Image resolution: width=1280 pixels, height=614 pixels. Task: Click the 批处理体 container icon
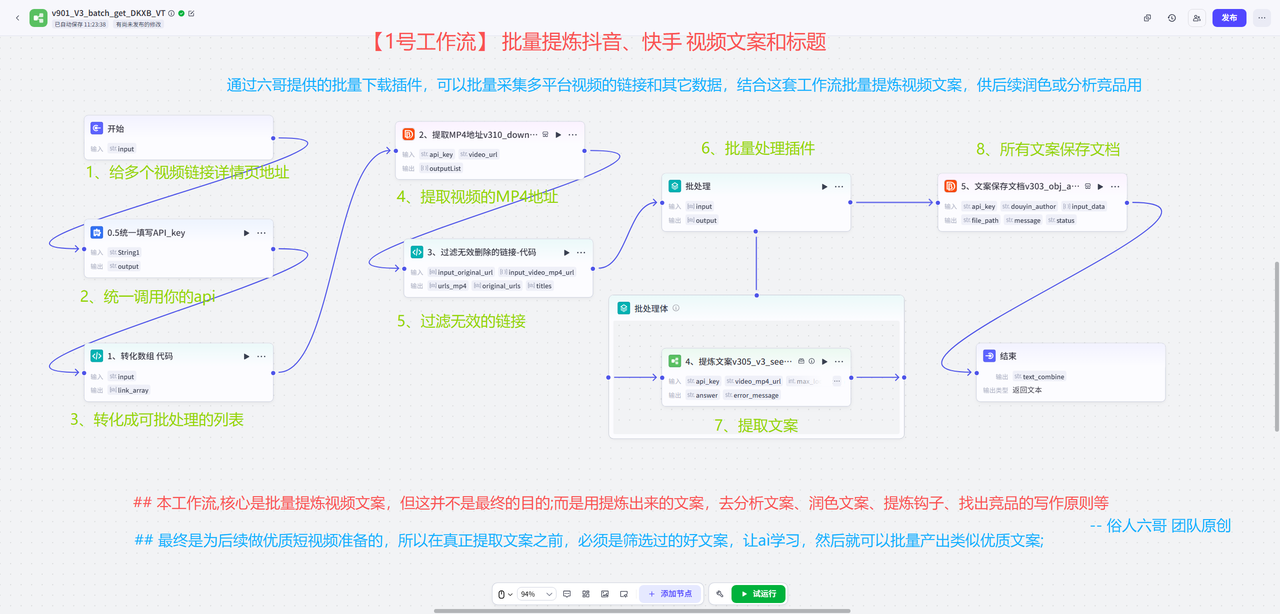[623, 308]
